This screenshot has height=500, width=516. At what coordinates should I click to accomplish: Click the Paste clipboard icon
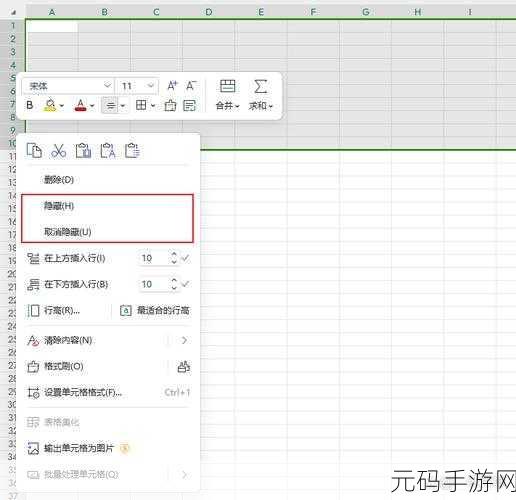pyautogui.click(x=83, y=151)
